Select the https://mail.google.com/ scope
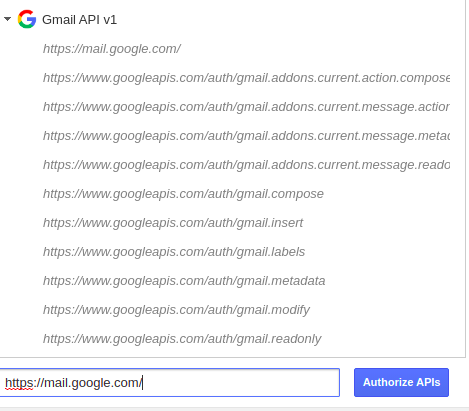The width and height of the screenshot is (469, 411). point(112,49)
